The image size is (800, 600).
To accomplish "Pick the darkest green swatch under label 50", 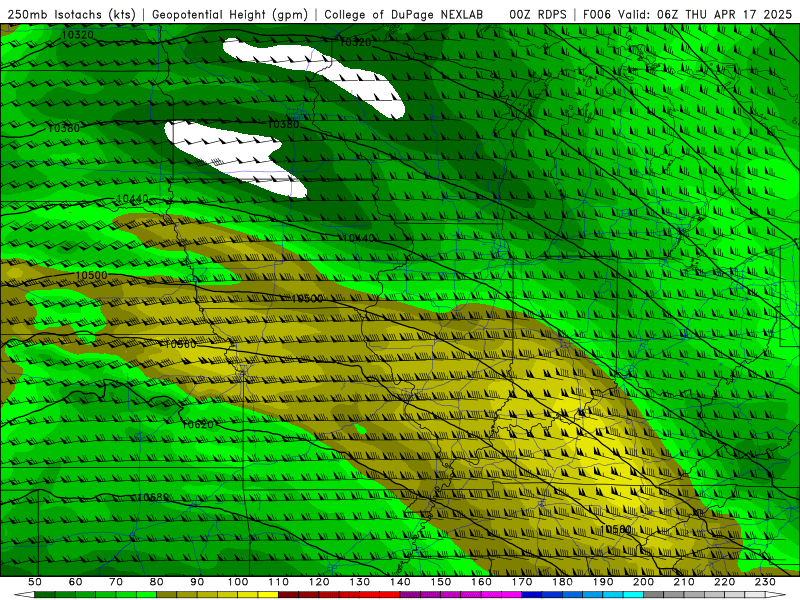I will 45,594.
